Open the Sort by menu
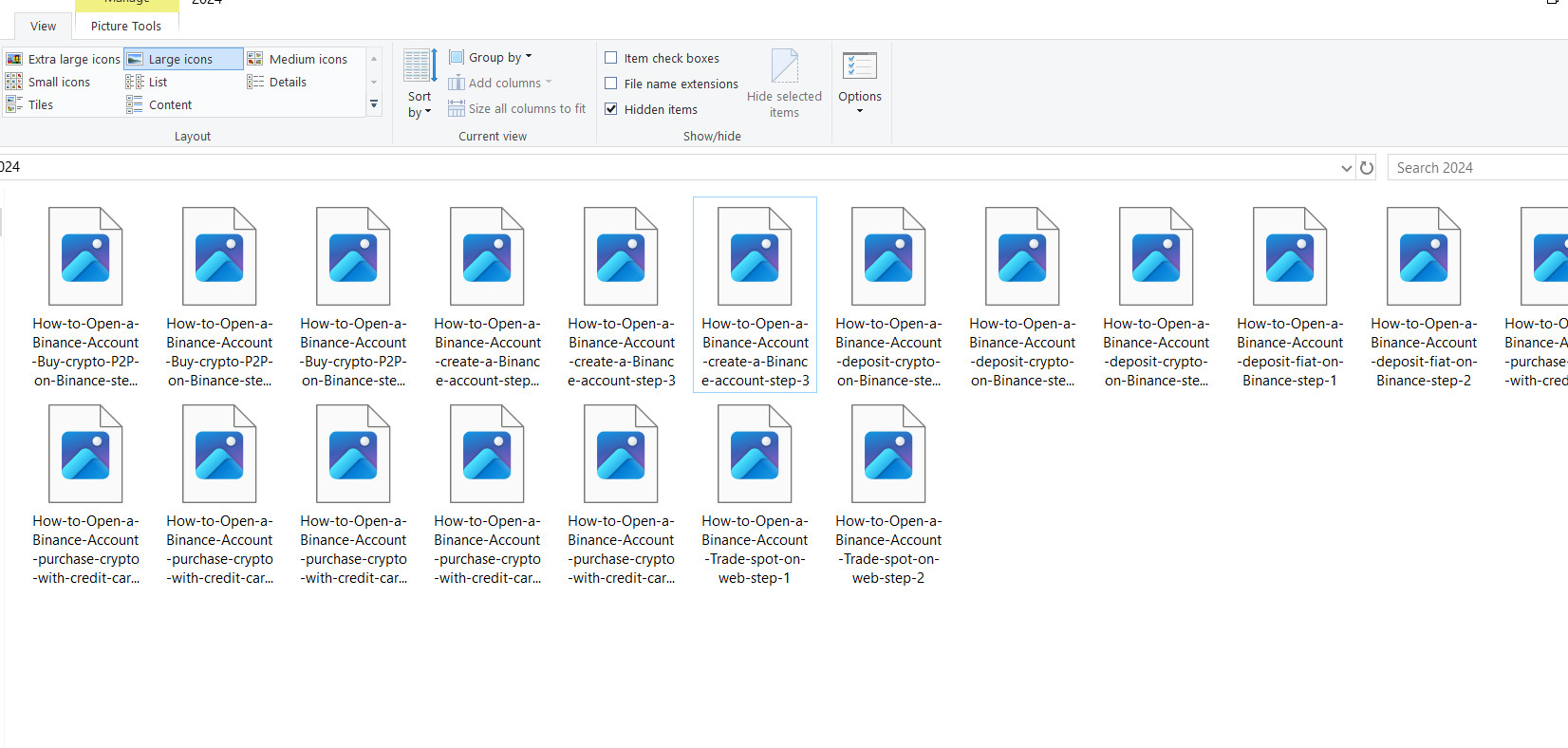 (x=420, y=84)
